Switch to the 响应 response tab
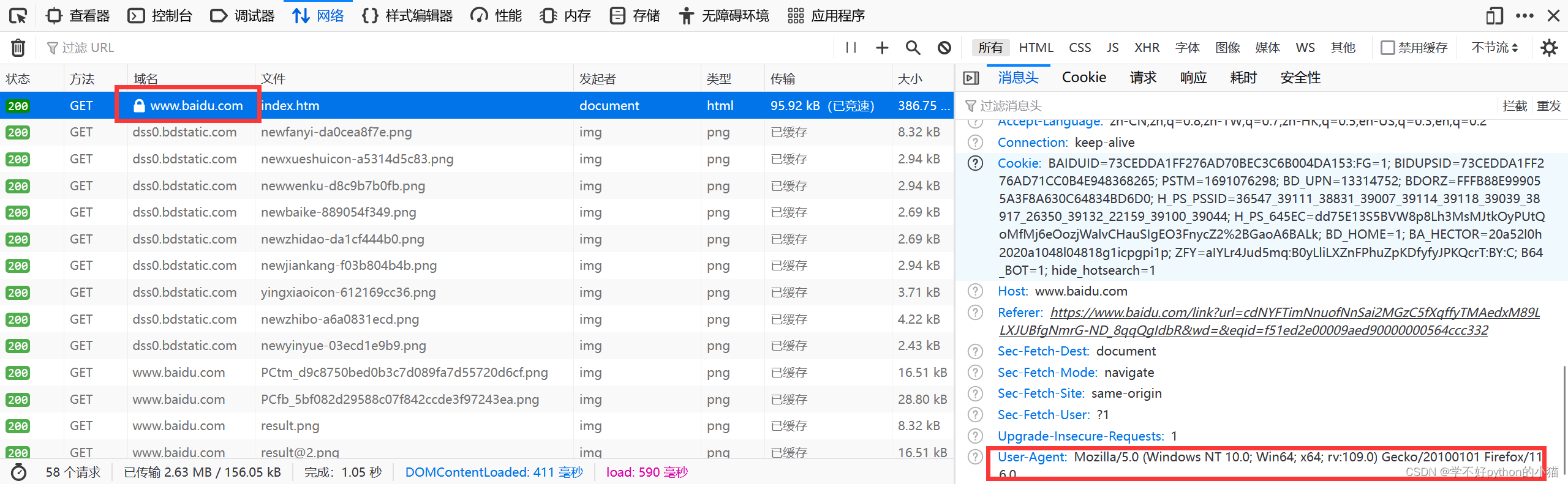The width and height of the screenshot is (1568, 484). tap(1193, 78)
